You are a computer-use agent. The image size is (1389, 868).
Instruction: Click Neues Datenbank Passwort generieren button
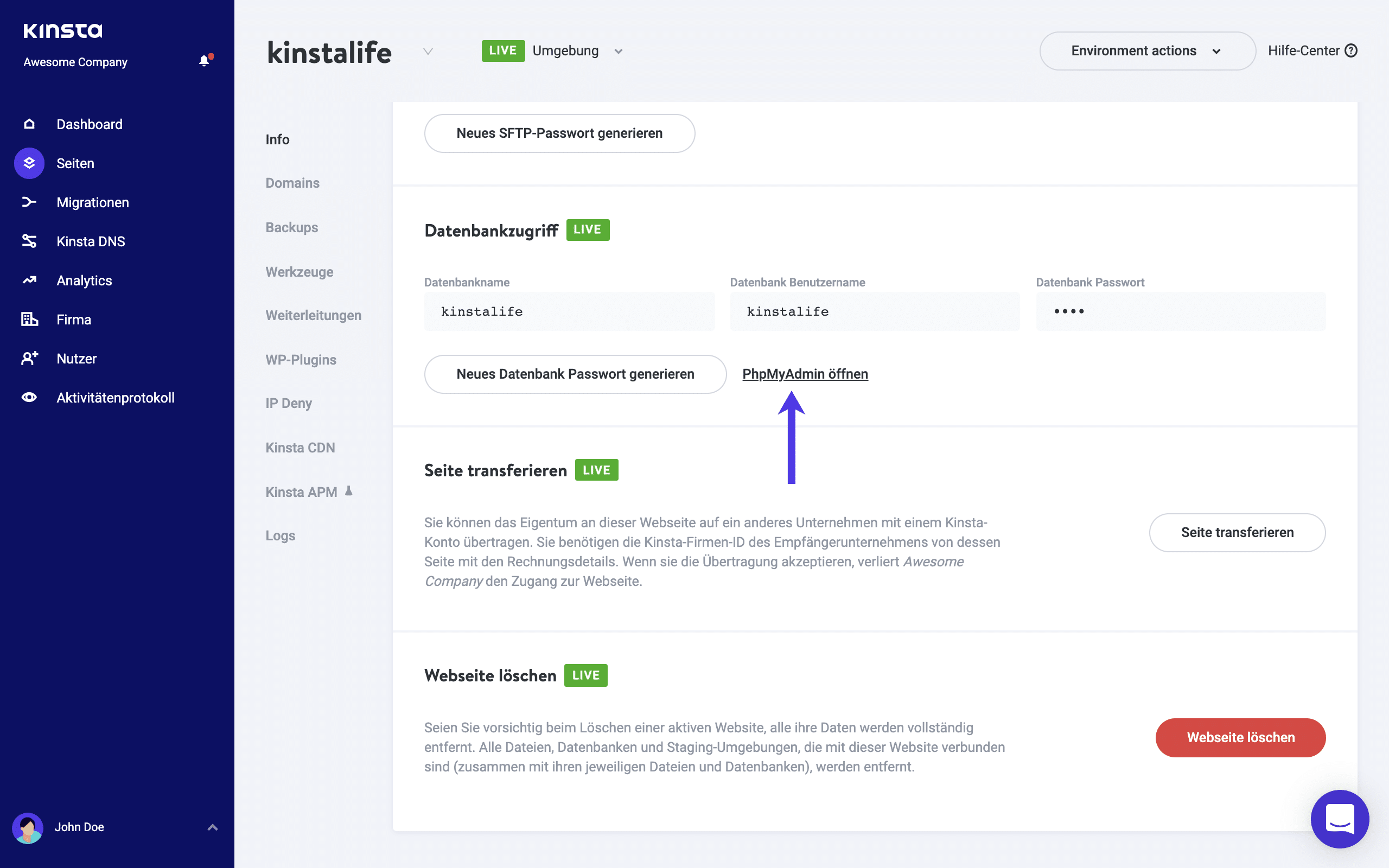[575, 374]
